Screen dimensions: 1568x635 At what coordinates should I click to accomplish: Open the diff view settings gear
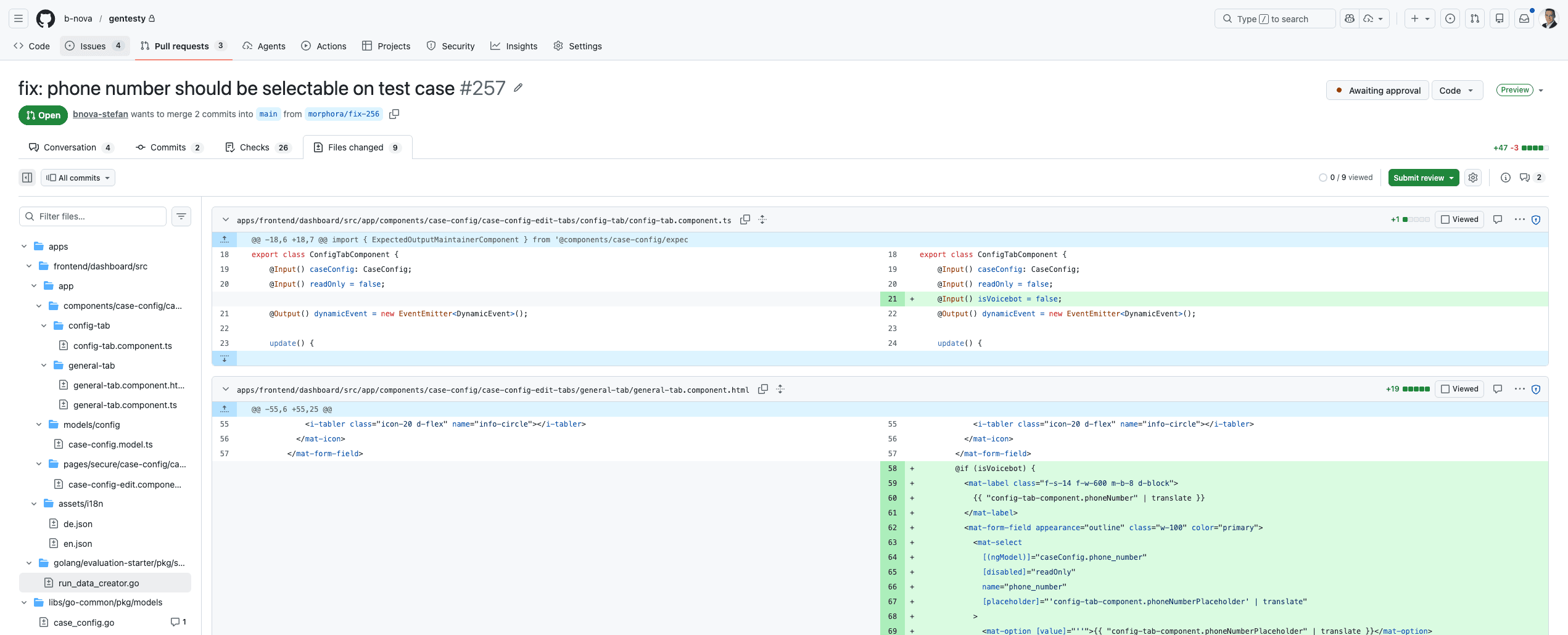pos(1473,178)
